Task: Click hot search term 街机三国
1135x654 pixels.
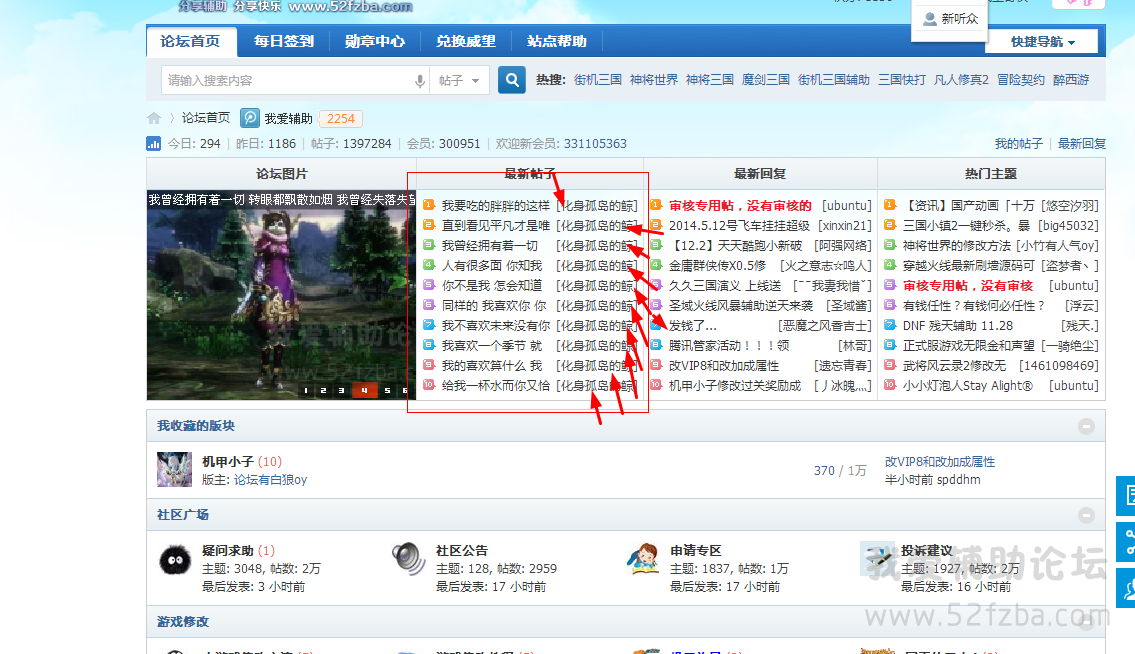Action: point(598,80)
